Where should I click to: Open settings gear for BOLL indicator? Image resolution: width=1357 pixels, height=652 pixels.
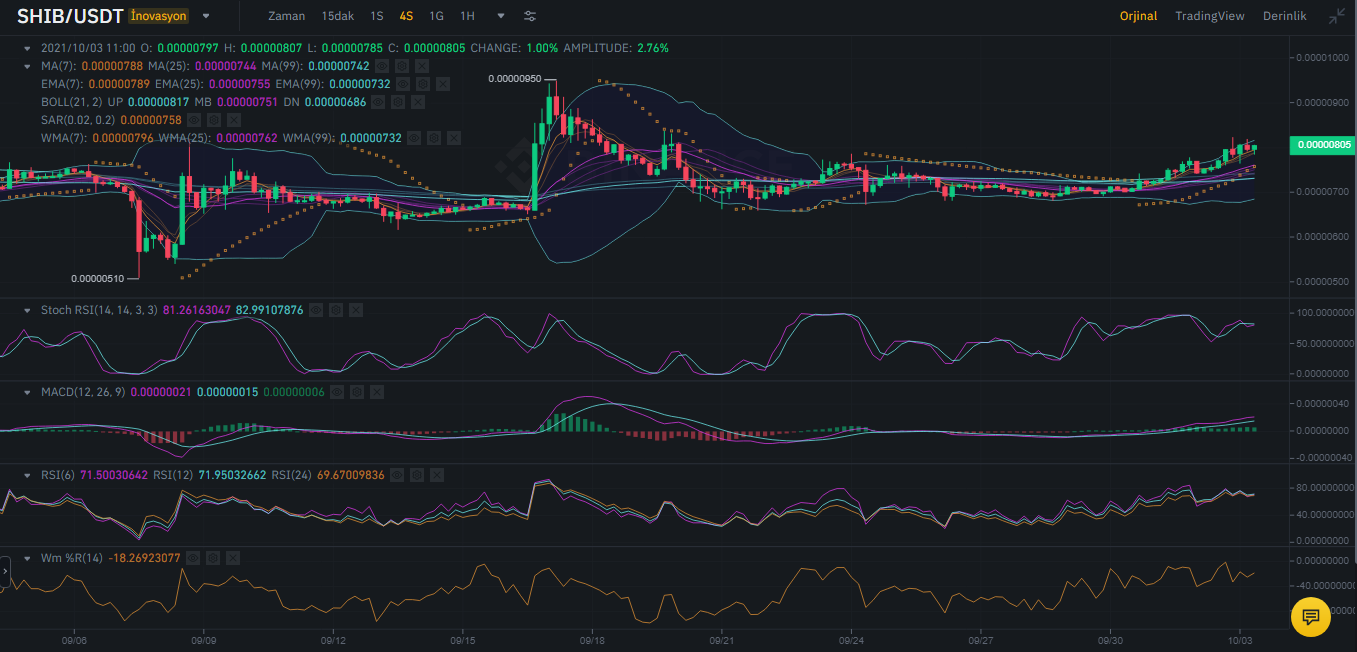(398, 102)
